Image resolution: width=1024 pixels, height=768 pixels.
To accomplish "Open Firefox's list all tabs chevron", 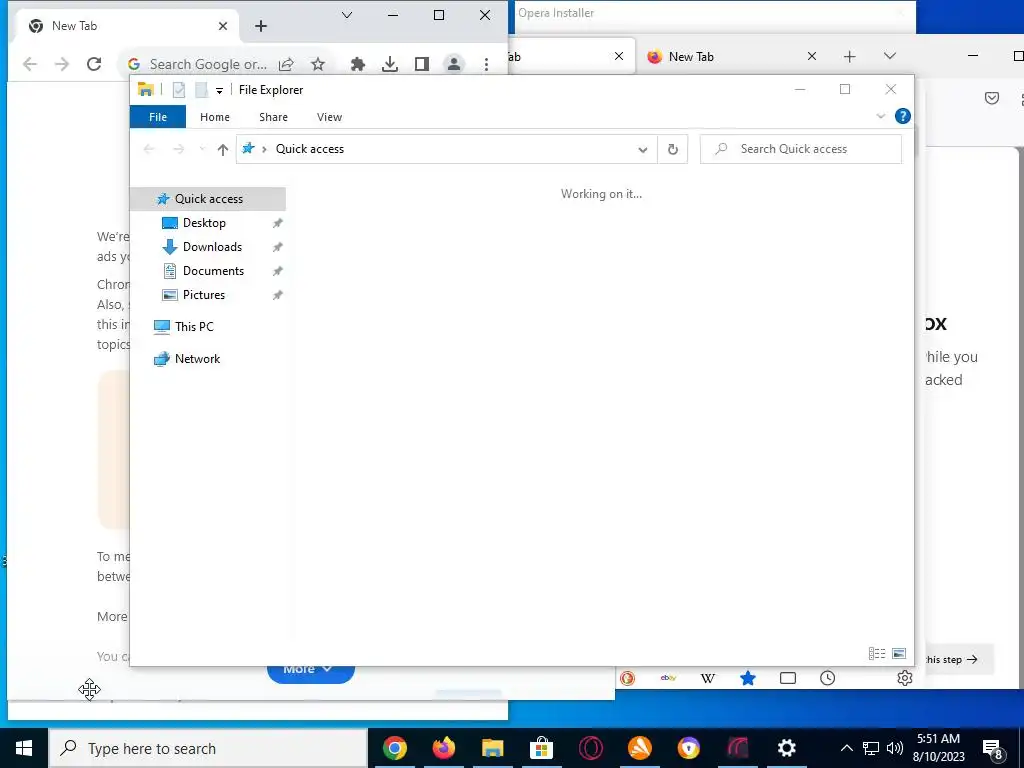I will (x=889, y=56).
